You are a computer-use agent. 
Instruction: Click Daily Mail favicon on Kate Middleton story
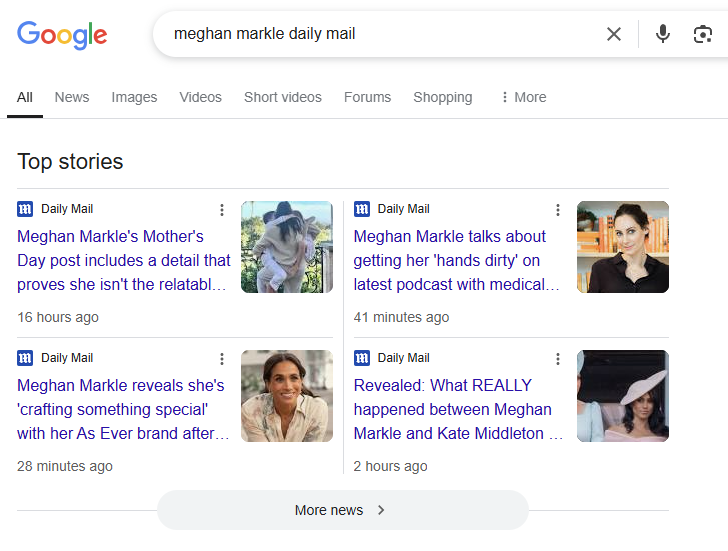pyautogui.click(x=362, y=358)
